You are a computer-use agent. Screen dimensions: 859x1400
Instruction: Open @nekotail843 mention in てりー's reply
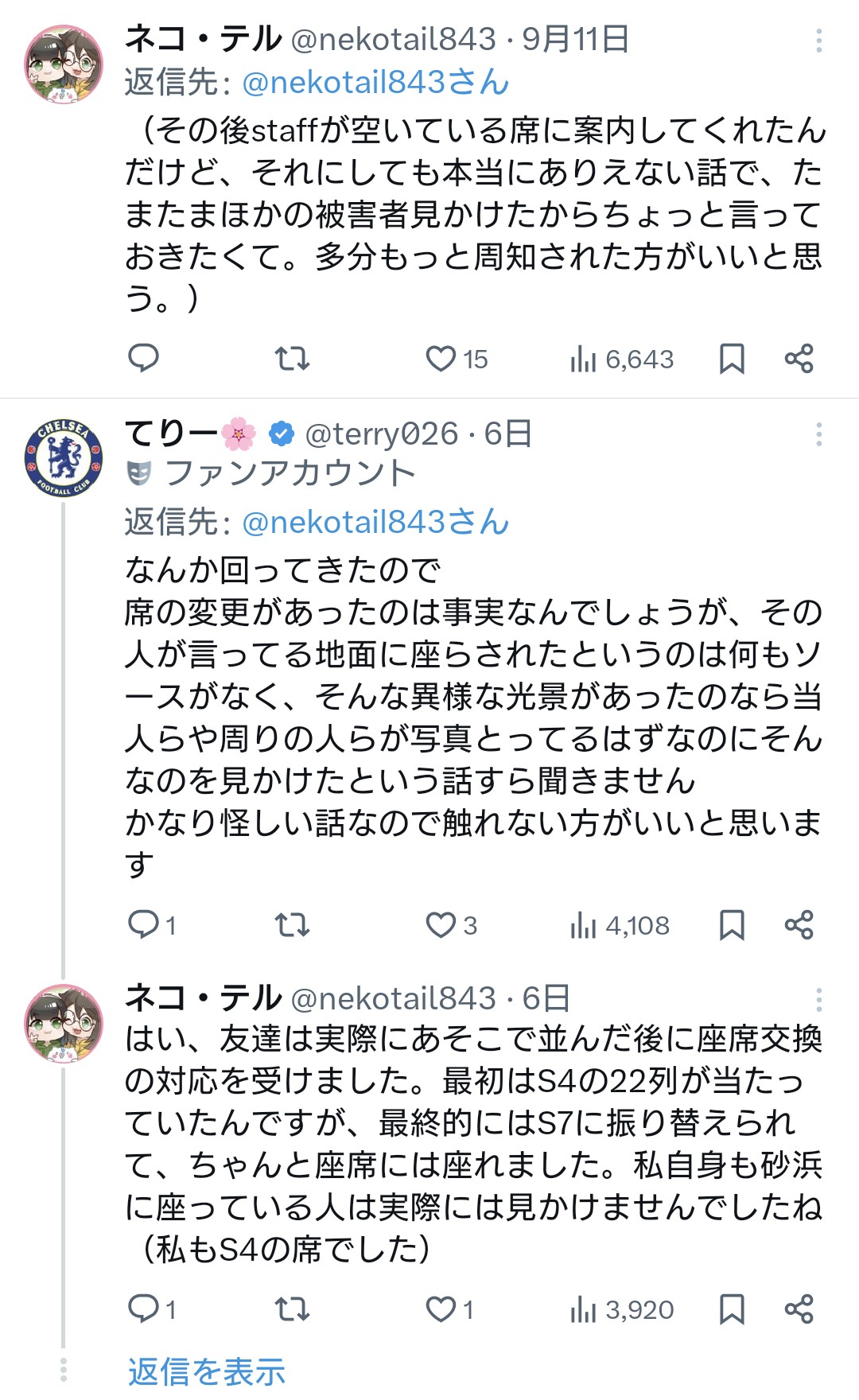pos(375,523)
